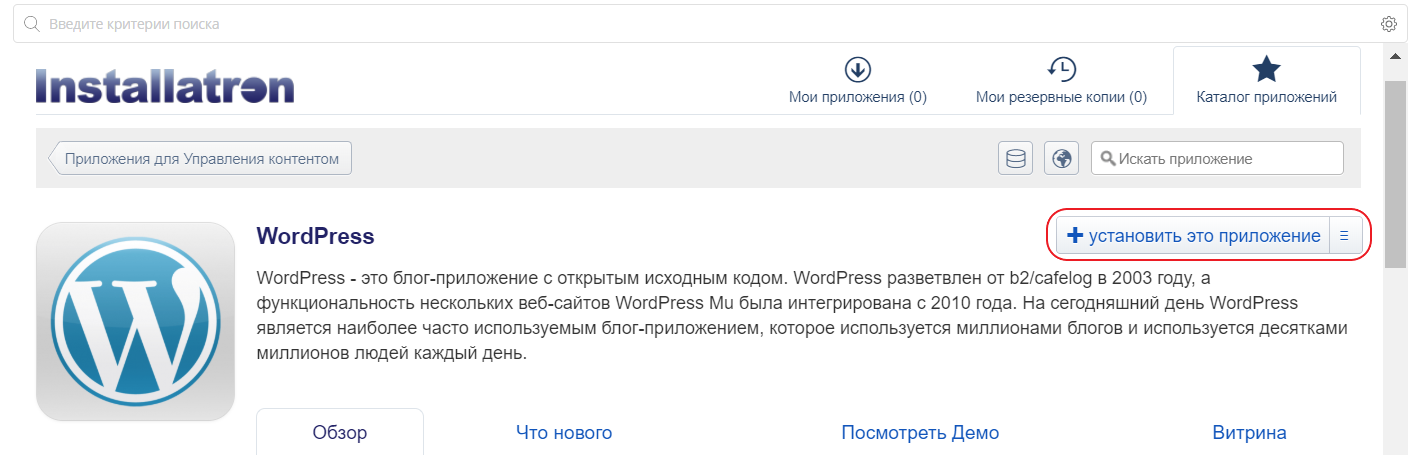The height and width of the screenshot is (455, 1419).
Task: Go back to "Приложения для Управления контентом"
Action: coord(201,158)
